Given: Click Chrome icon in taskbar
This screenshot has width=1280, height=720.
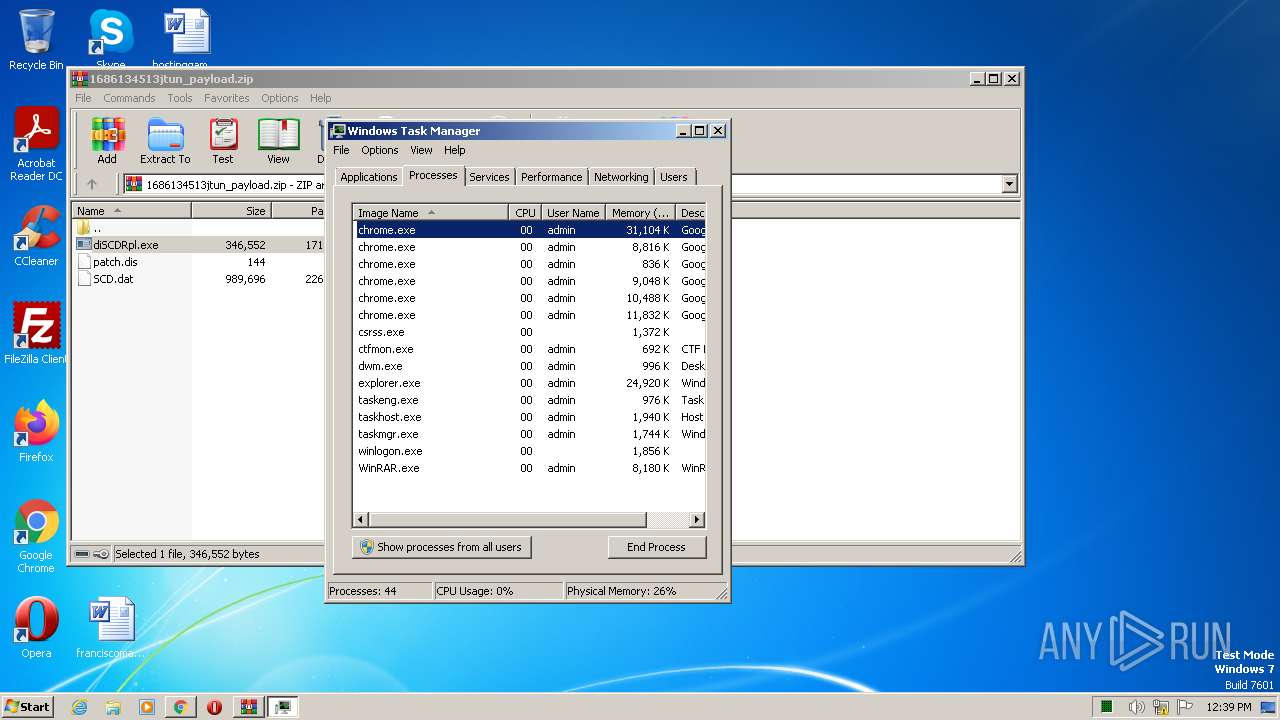Looking at the screenshot, I should (x=181, y=707).
